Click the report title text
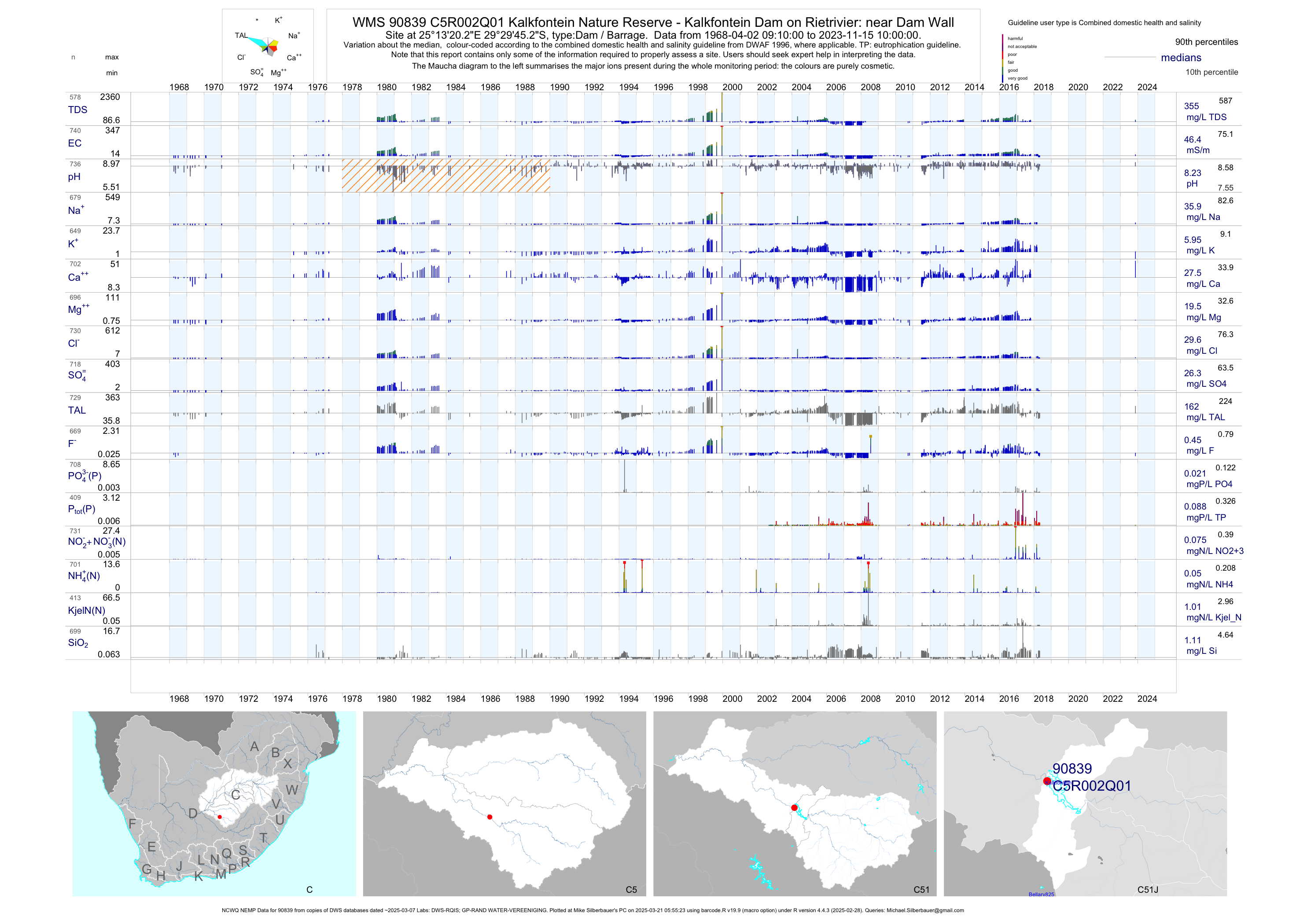1307x924 pixels. pos(653,23)
